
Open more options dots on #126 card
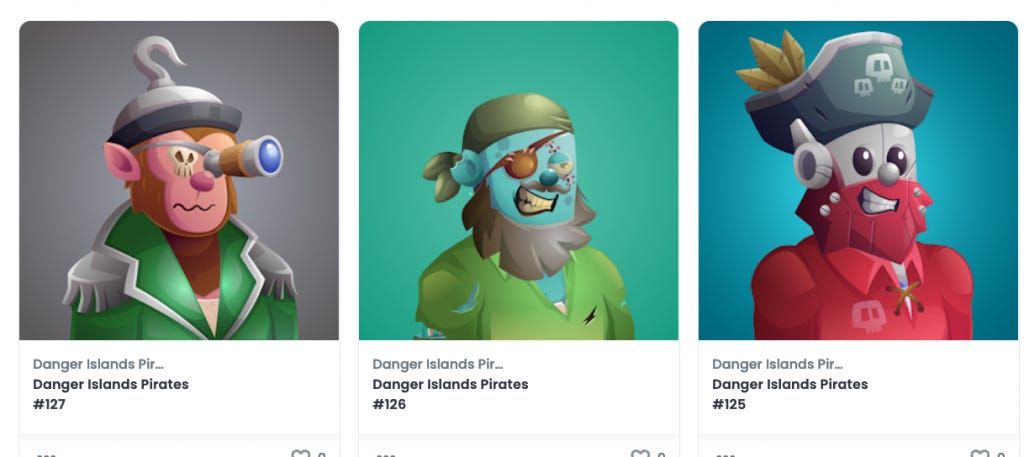386,455
